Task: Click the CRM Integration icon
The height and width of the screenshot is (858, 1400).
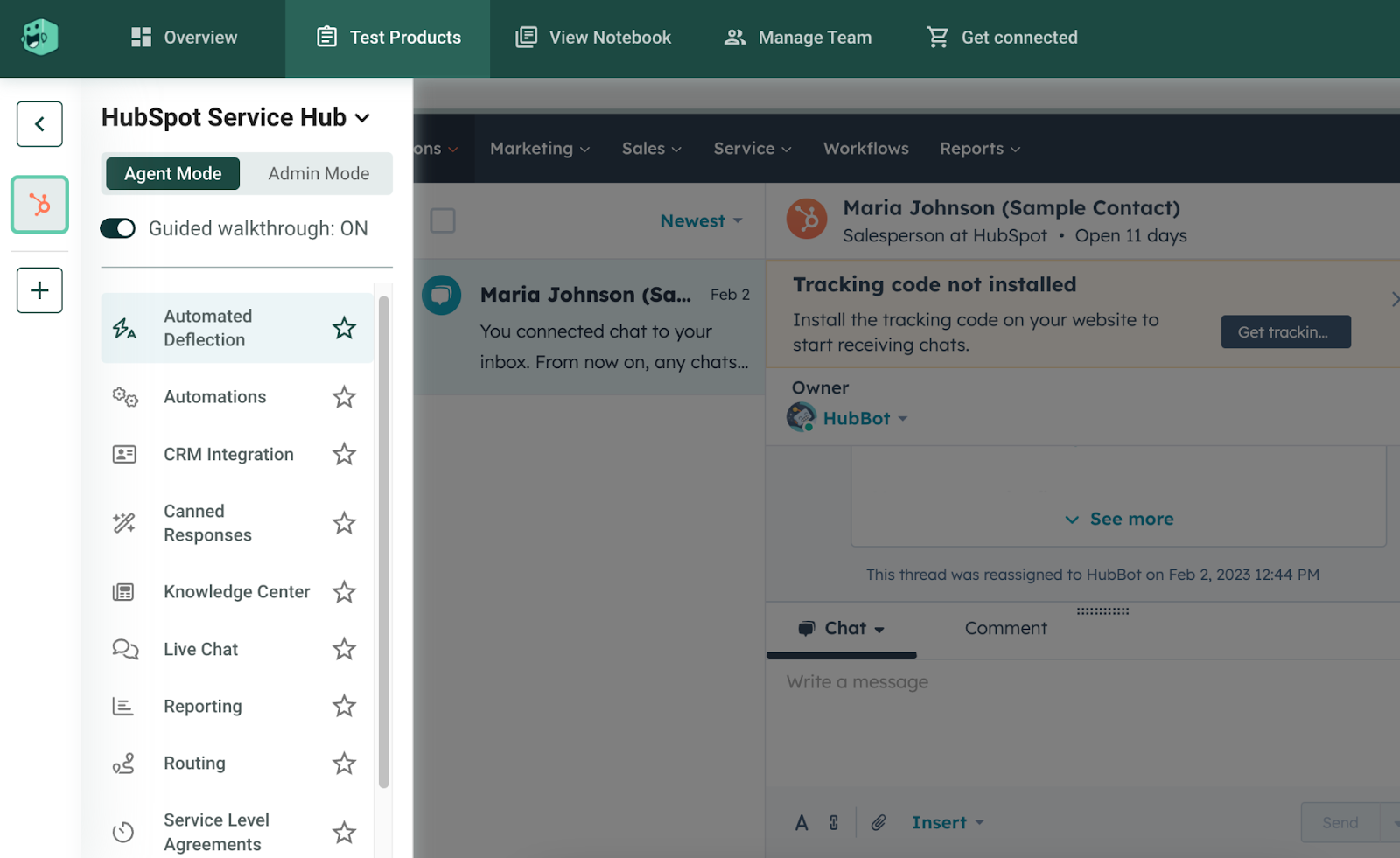Action: pos(125,454)
